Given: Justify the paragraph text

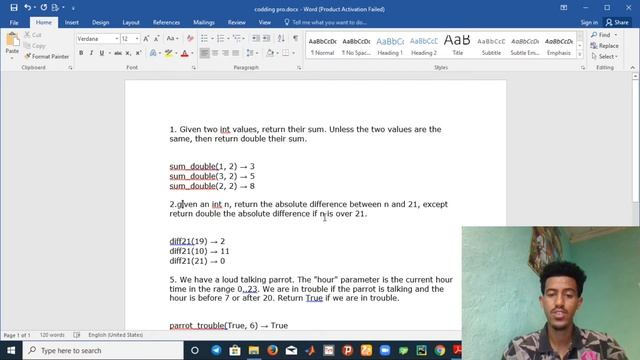Looking at the screenshot, I should coord(236,53).
